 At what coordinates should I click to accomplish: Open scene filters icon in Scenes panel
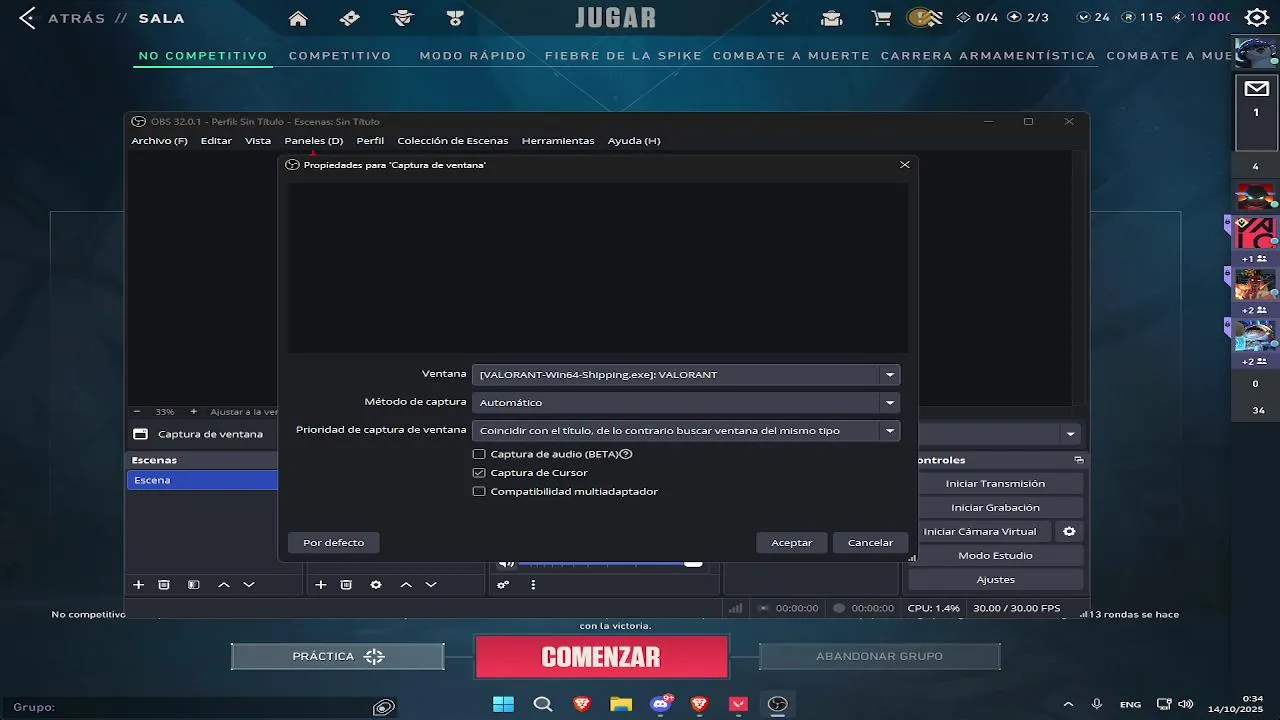point(194,585)
